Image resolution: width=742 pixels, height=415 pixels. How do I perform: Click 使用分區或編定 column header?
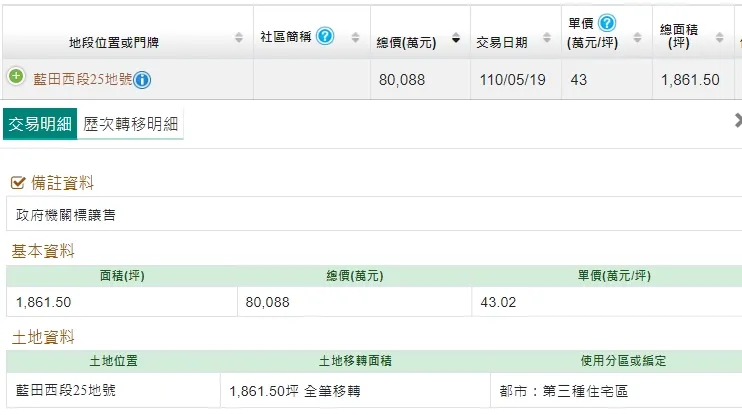click(623, 361)
